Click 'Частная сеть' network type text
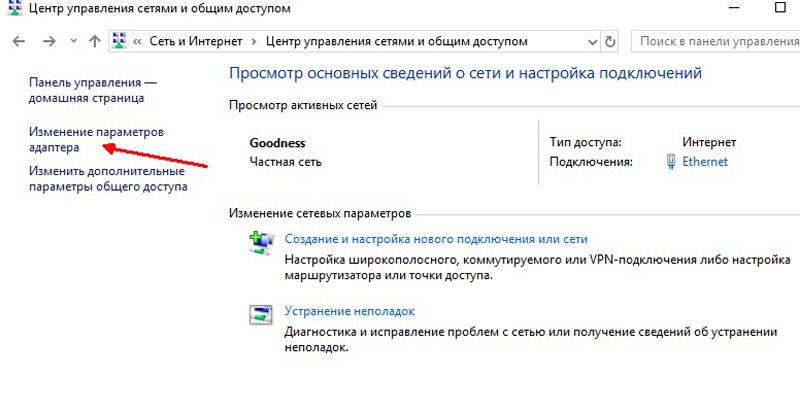The width and height of the screenshot is (800, 410). tap(285, 162)
